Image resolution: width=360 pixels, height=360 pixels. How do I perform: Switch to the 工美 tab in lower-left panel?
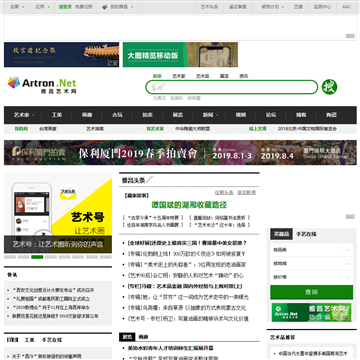click(29, 340)
